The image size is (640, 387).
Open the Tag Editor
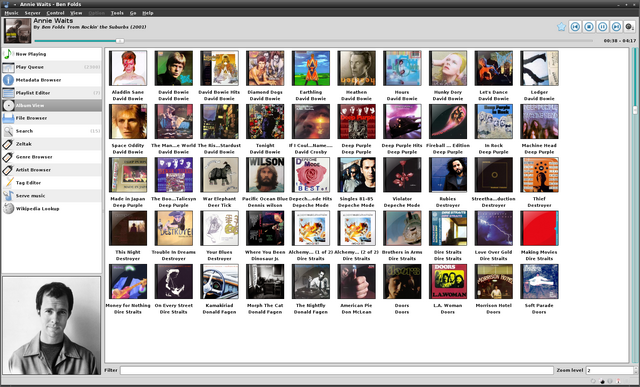pyautogui.click(x=51, y=183)
